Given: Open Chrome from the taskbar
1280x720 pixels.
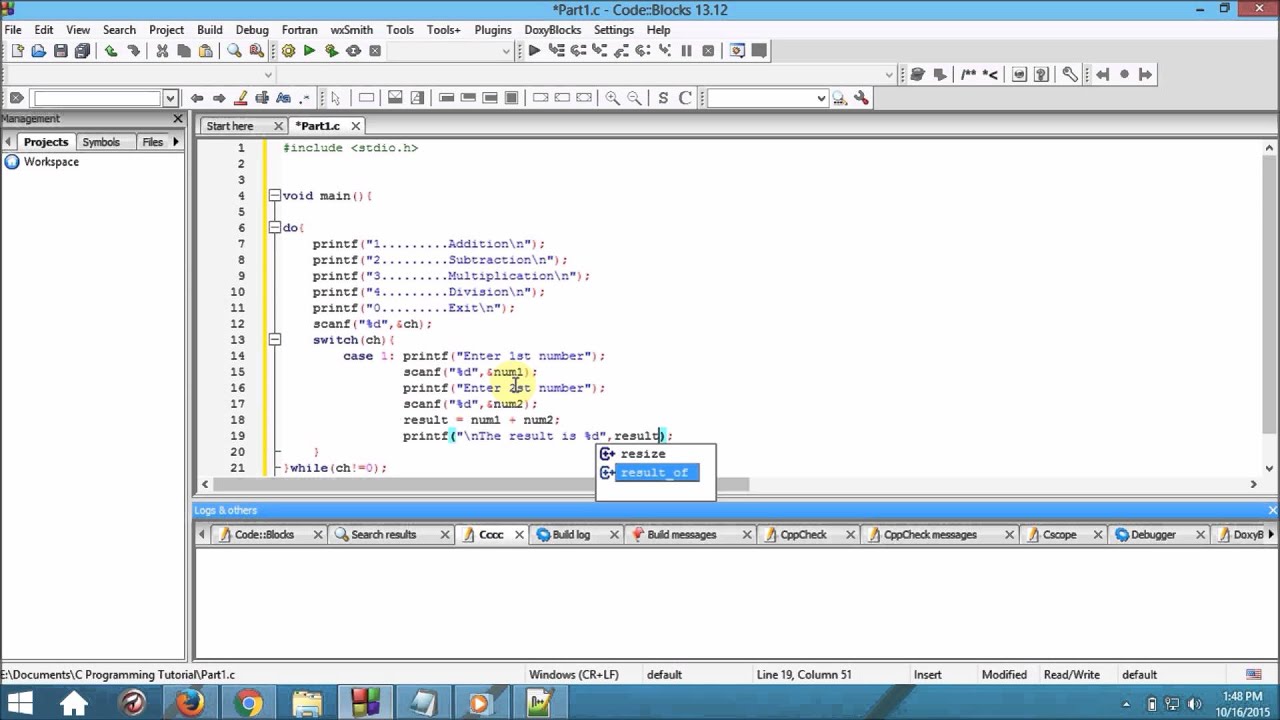Looking at the screenshot, I should [x=248, y=703].
